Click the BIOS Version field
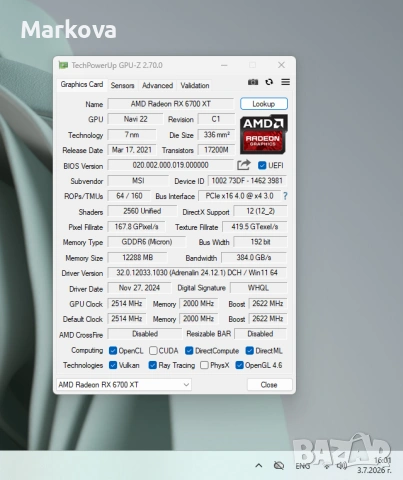Image resolution: width=403 pixels, height=480 pixels. point(170,165)
